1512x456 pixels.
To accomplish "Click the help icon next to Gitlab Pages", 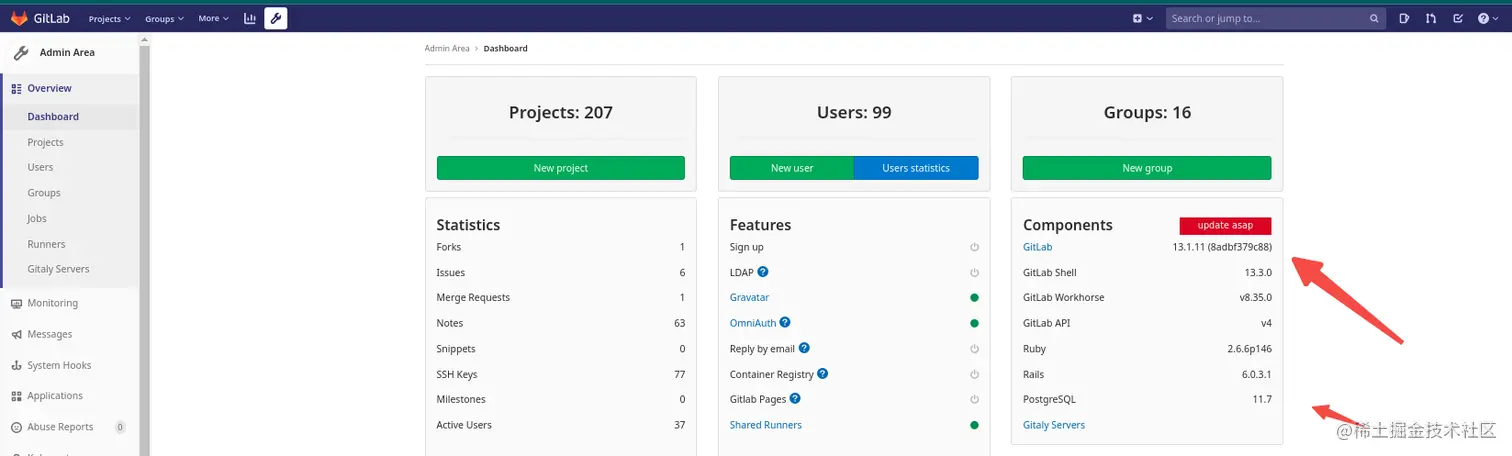I will 795,398.
